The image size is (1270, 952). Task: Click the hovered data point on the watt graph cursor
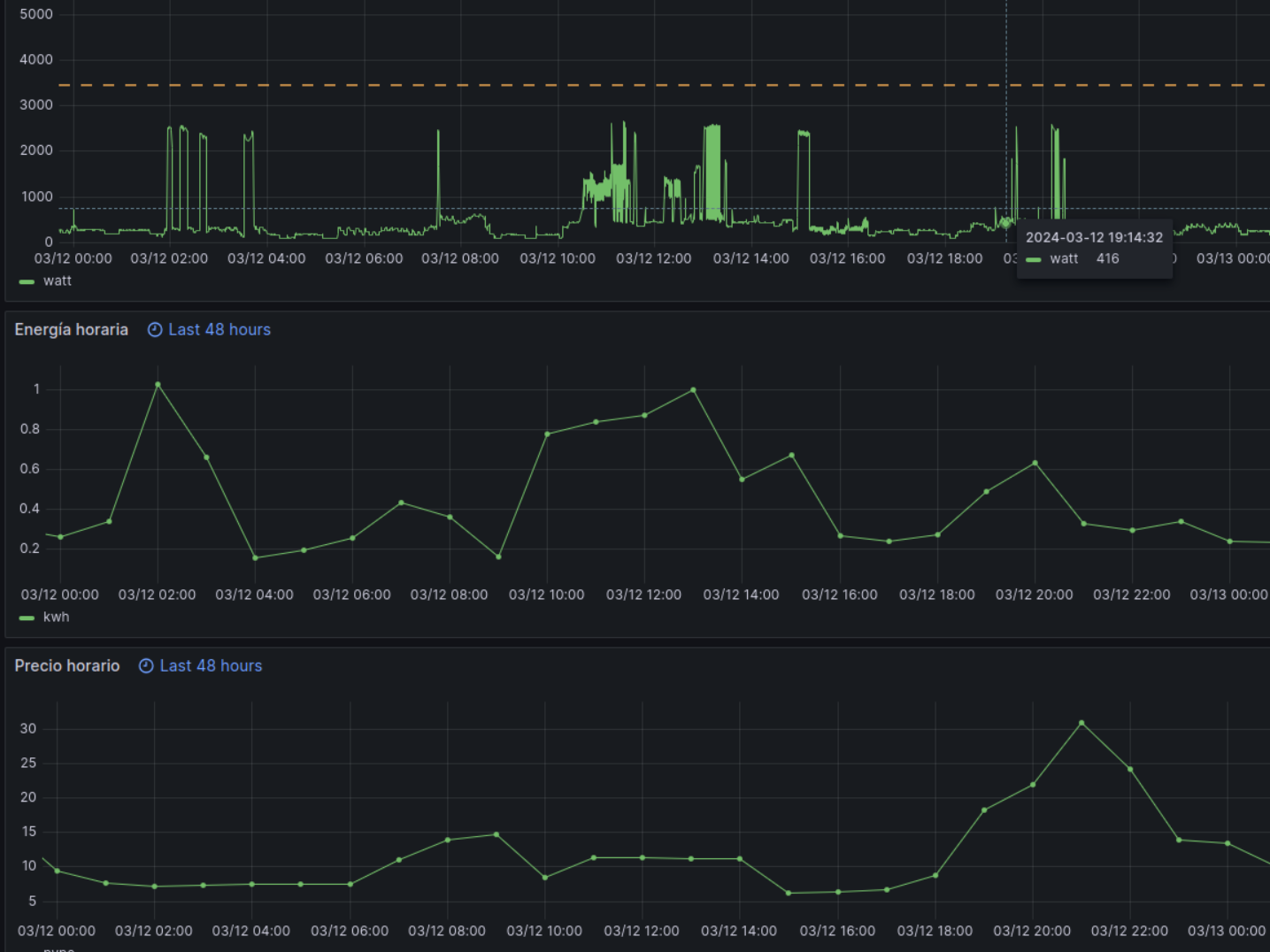click(1006, 223)
